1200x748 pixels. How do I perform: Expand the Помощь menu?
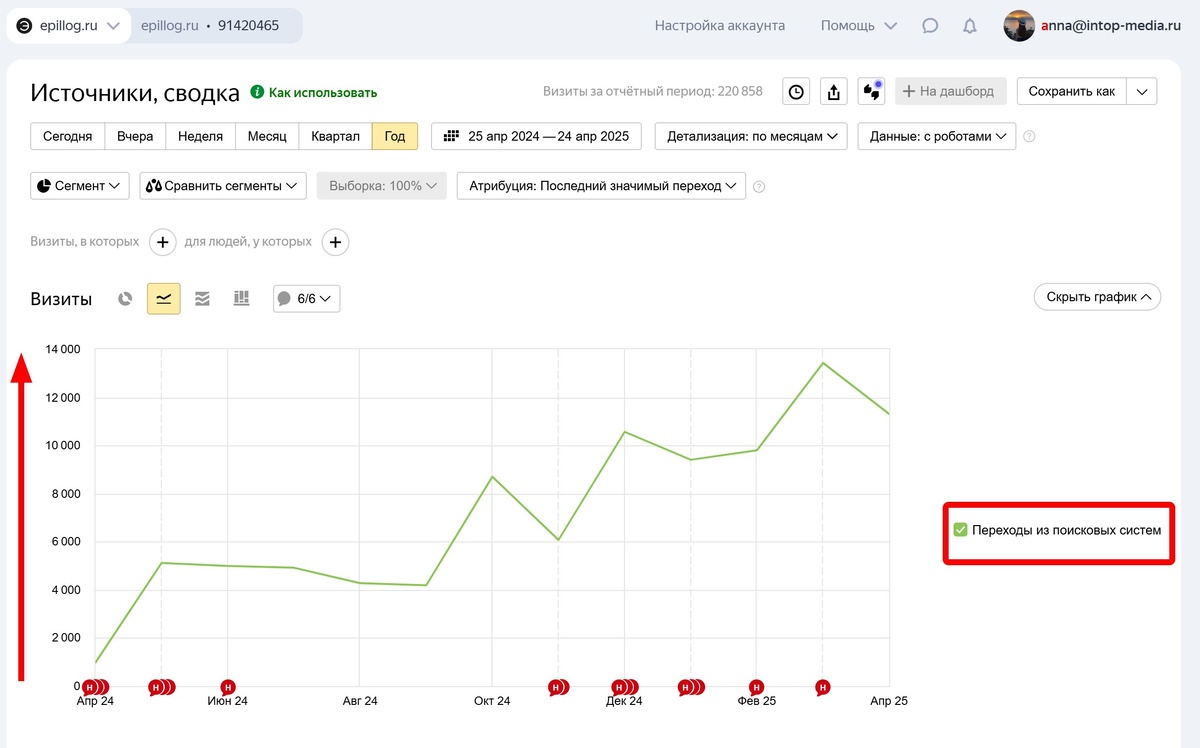859,26
